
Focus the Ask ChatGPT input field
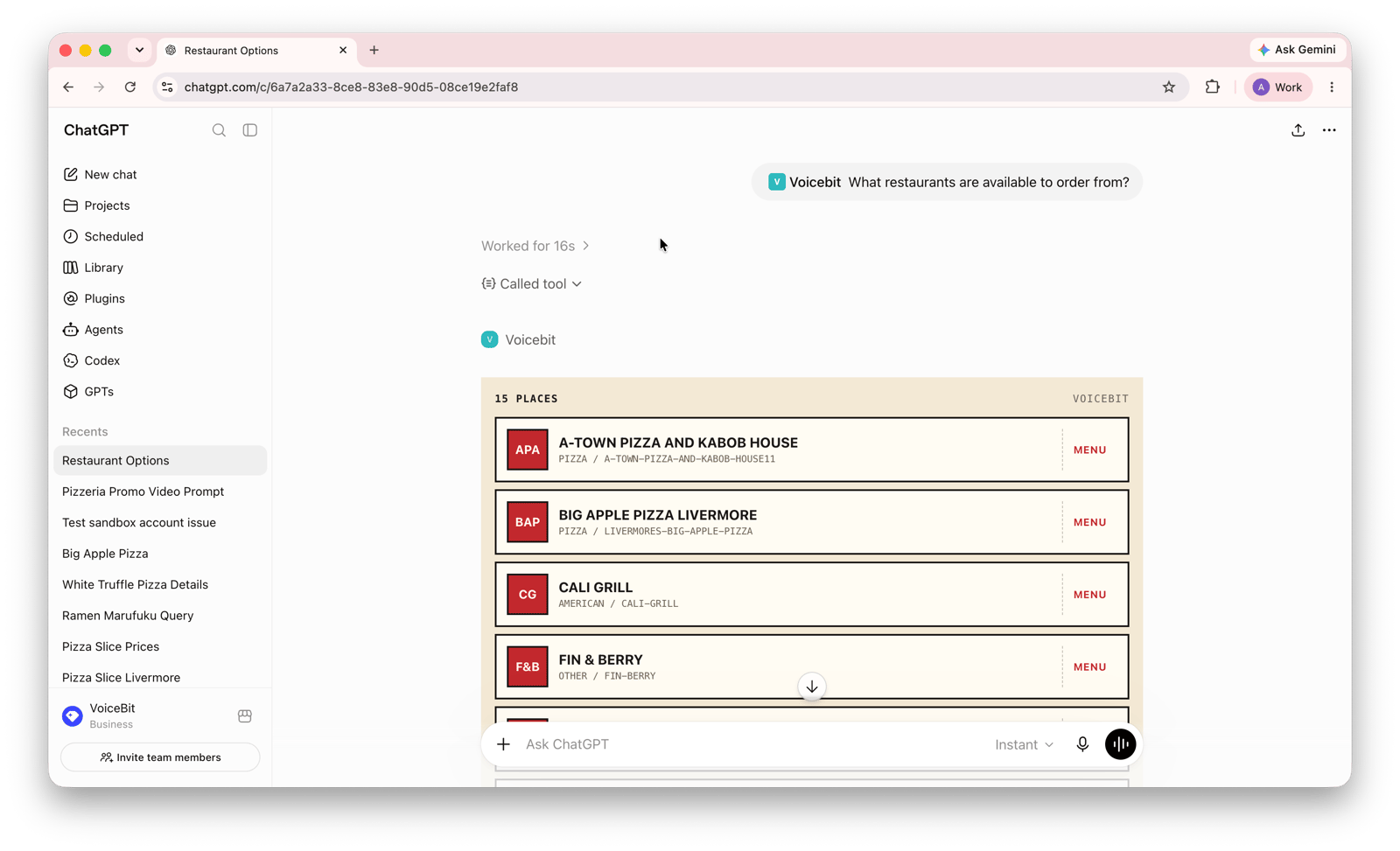752,744
